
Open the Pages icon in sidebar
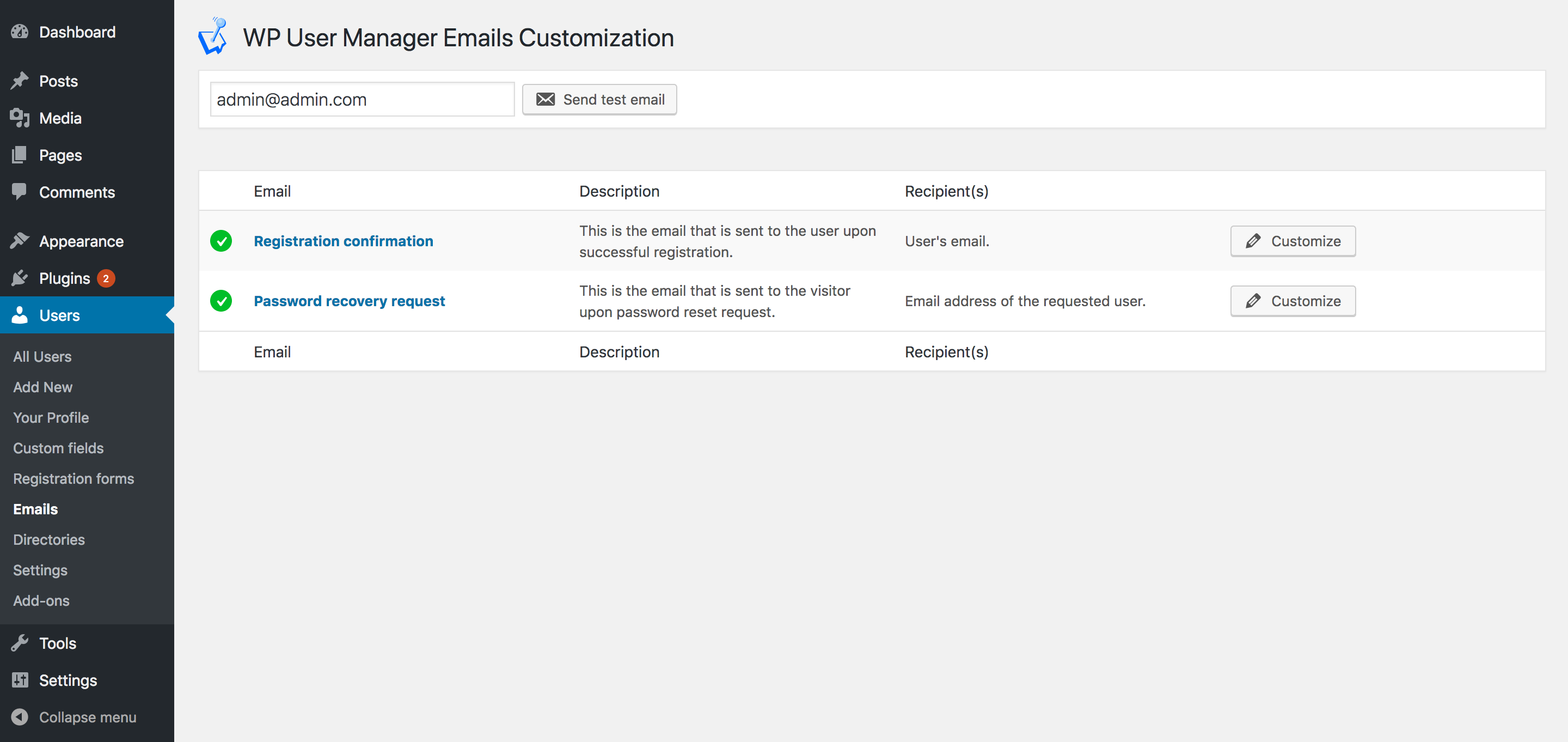coord(20,155)
